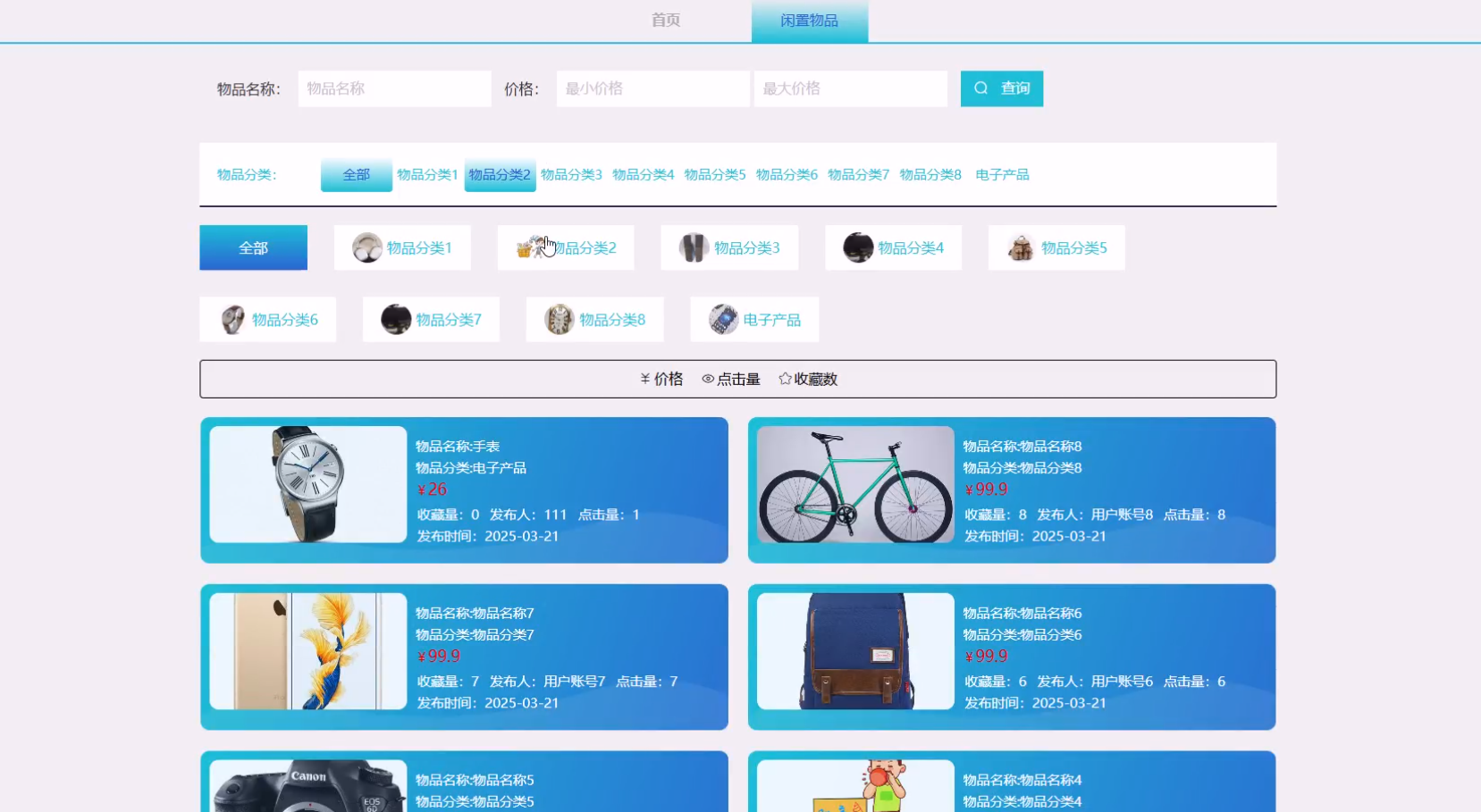
Task: Click the ¥99.9 price on 物品名称8 card
Action: point(986,490)
